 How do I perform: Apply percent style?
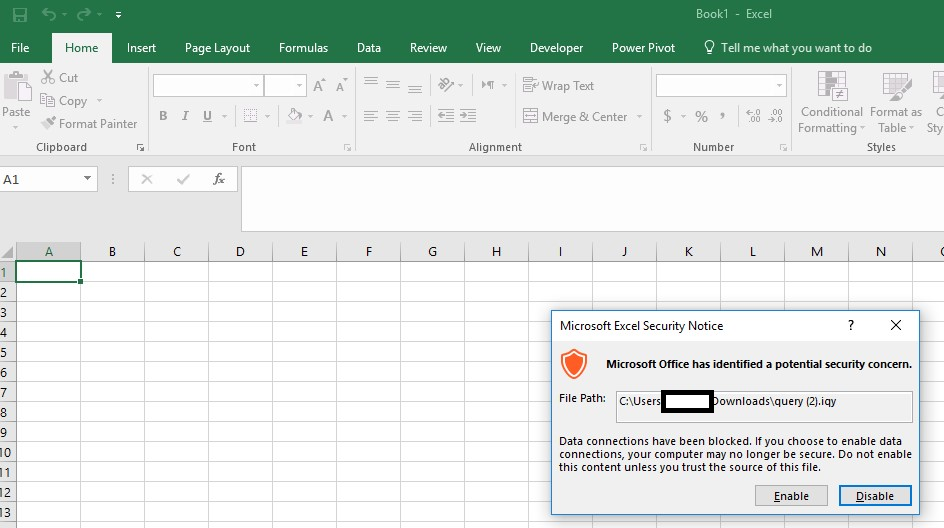point(701,116)
